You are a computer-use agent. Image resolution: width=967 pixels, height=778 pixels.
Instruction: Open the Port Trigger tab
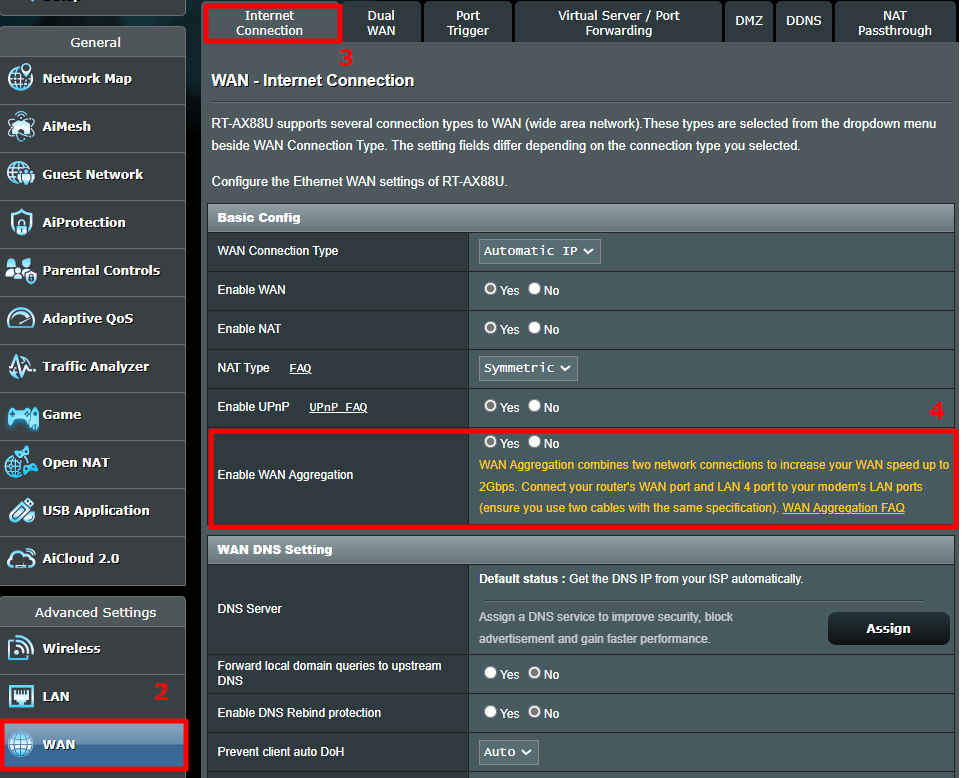pos(468,23)
